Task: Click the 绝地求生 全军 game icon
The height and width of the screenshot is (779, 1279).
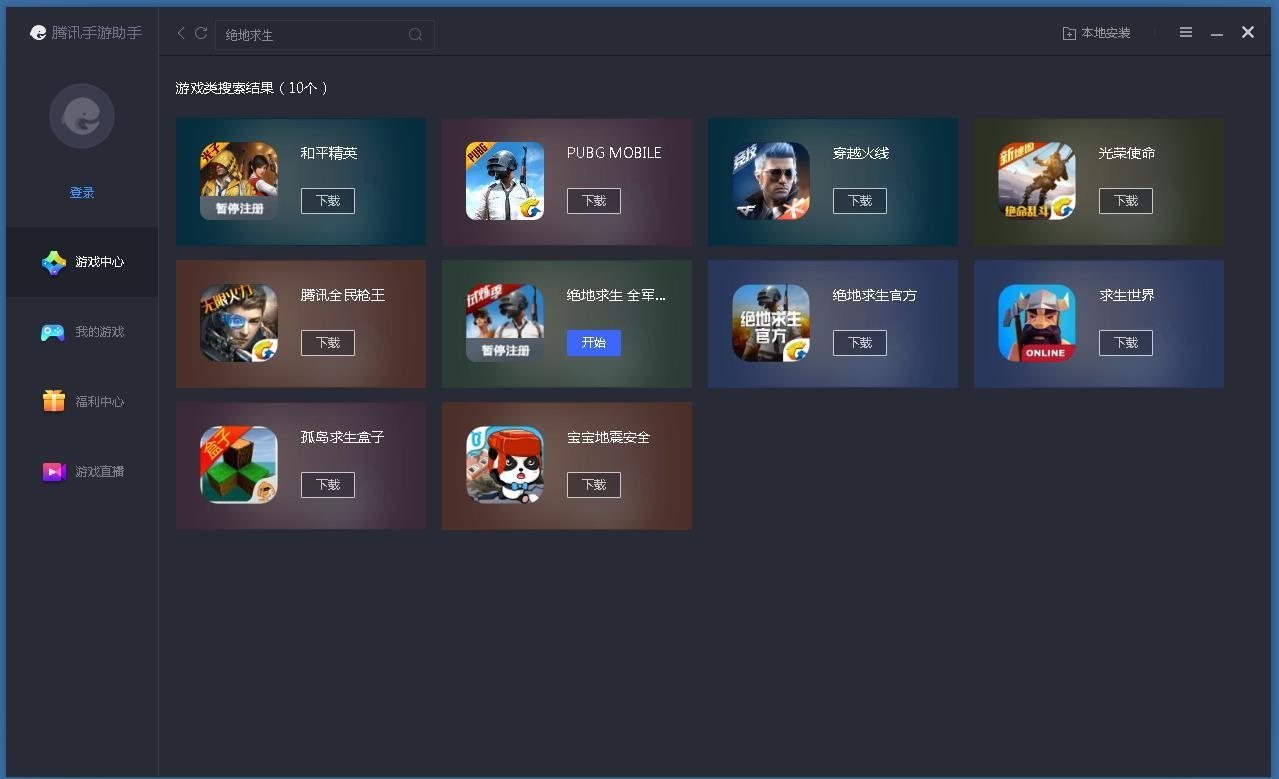Action: pos(505,323)
